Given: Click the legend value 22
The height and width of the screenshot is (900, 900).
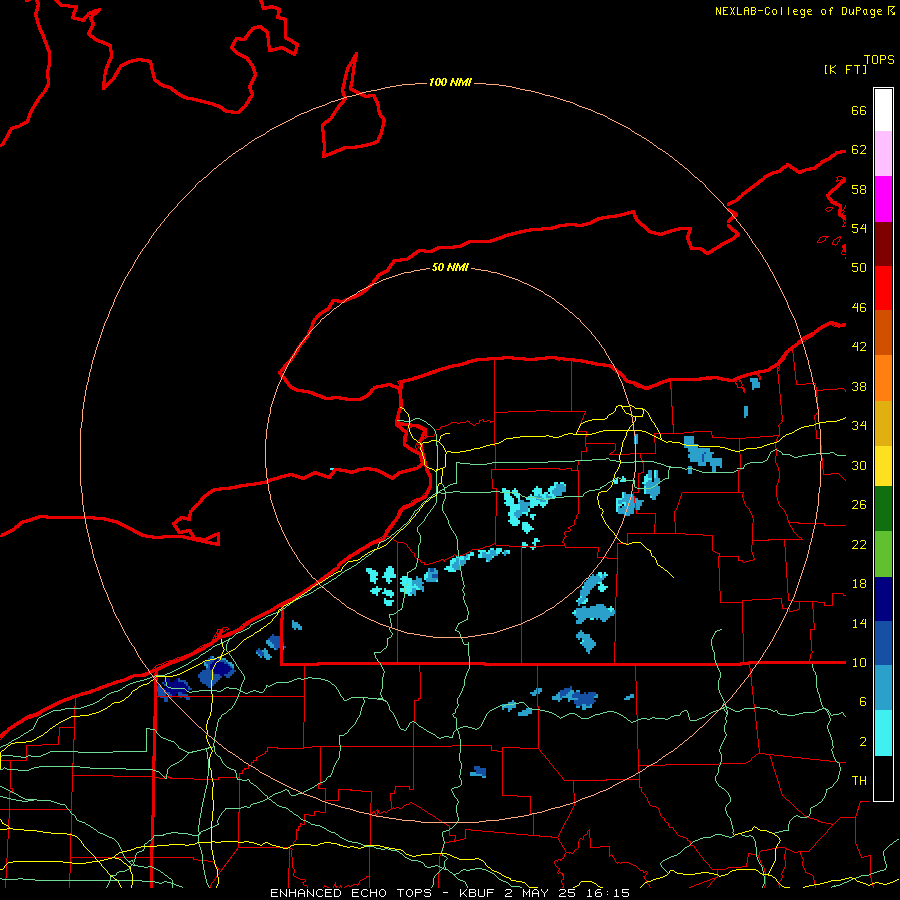Looking at the screenshot, I should coord(859,545).
